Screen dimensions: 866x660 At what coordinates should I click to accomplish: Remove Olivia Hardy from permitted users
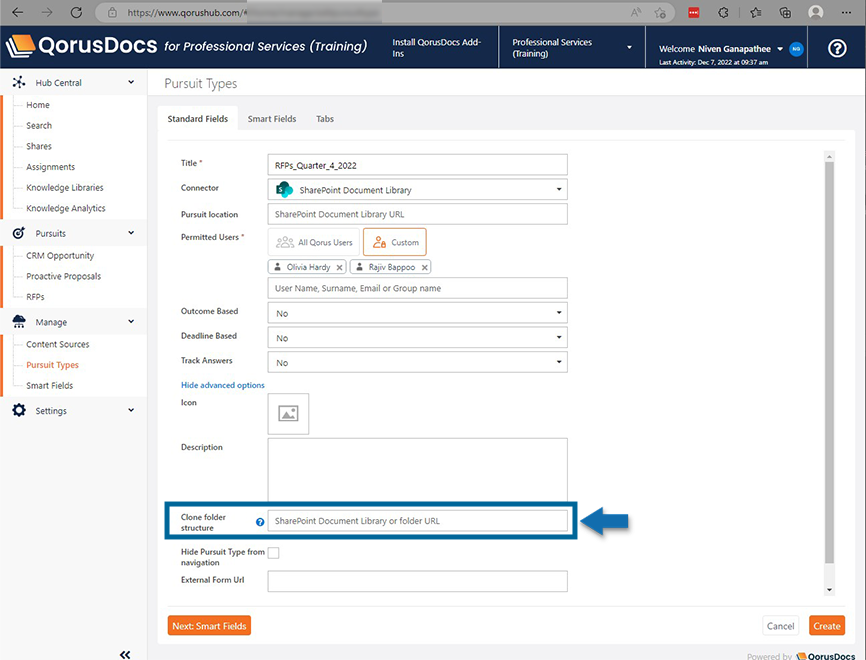(340, 267)
